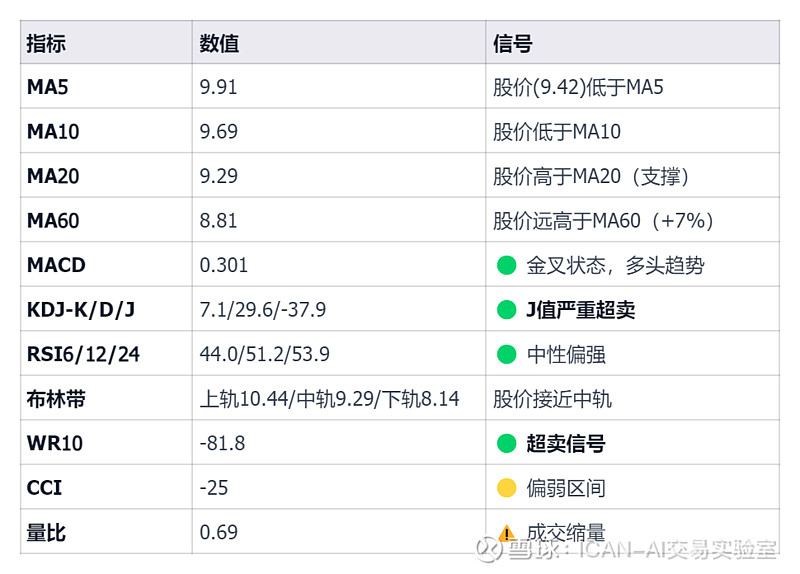Click the MA60 value 8.81
800x574 pixels.
[219, 221]
